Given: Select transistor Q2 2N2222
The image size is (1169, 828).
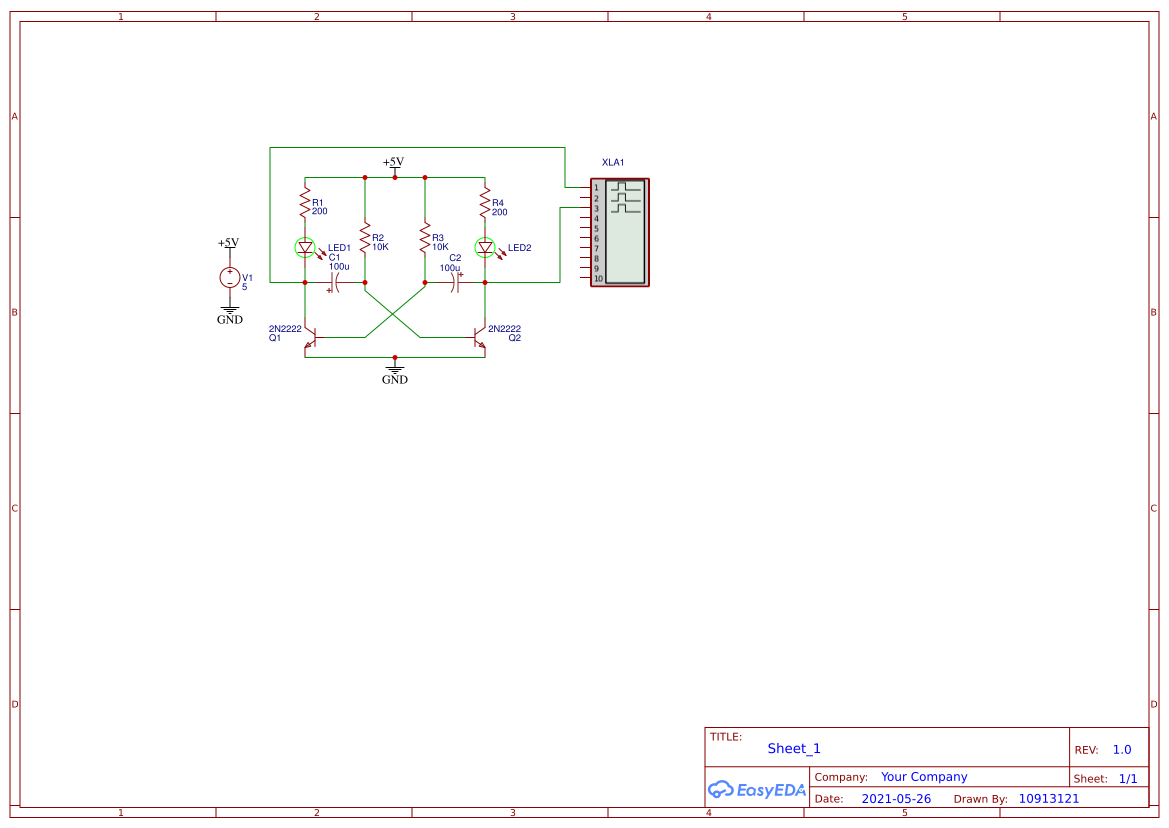Looking at the screenshot, I should point(478,338).
